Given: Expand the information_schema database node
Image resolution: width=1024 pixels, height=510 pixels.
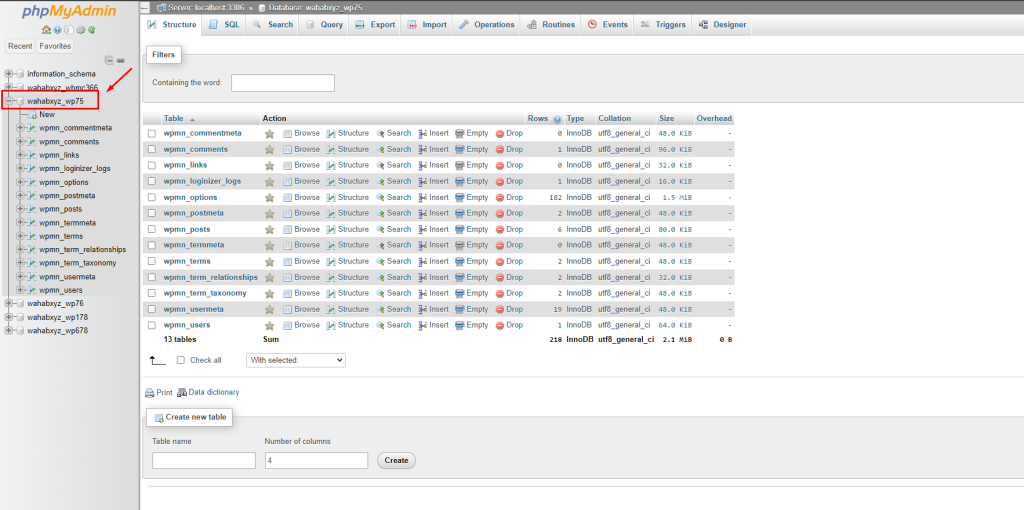Looking at the screenshot, I should pos(9,74).
